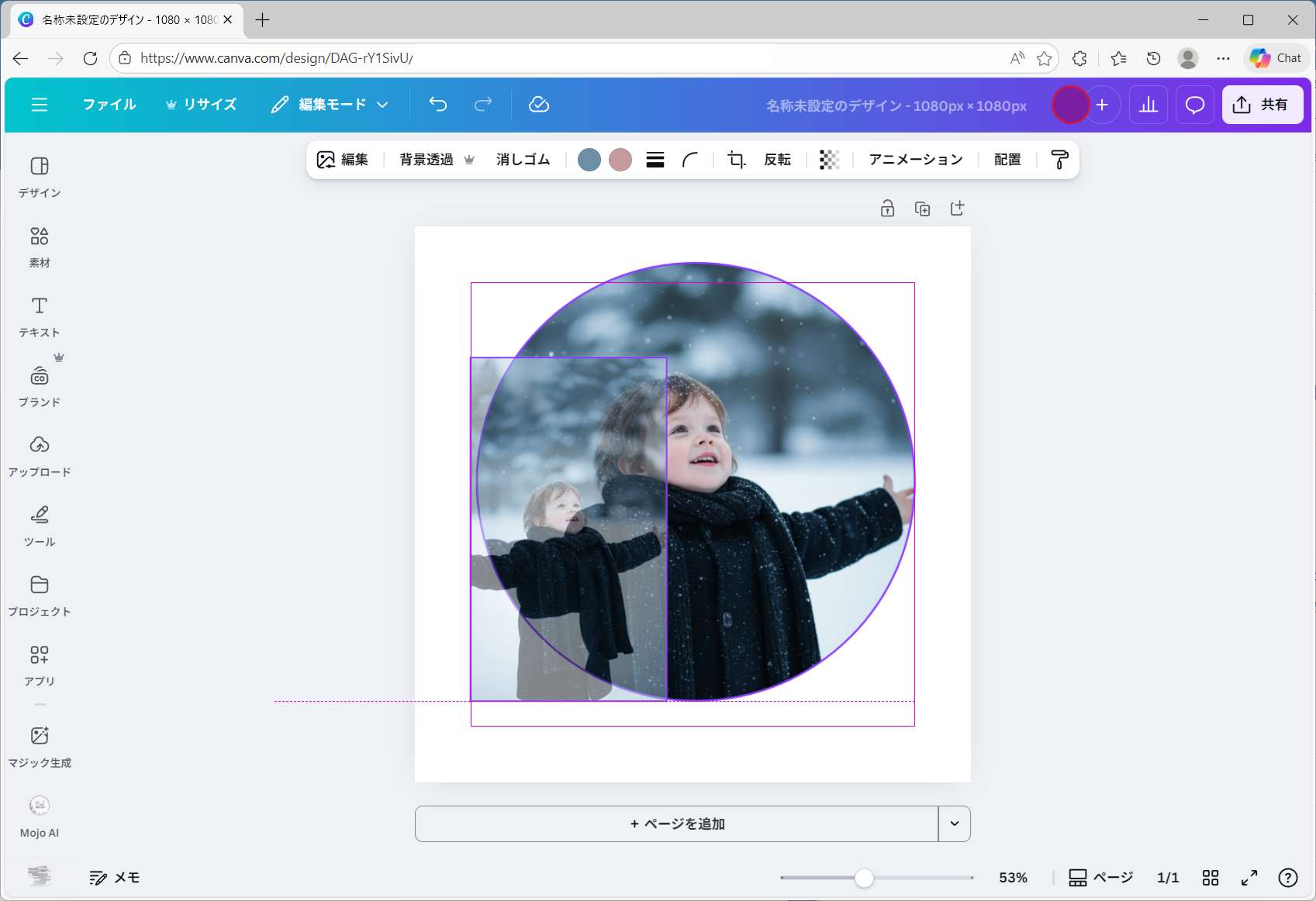Click the ページを追加 button
The height and width of the screenshot is (901, 1316).
(x=676, y=823)
